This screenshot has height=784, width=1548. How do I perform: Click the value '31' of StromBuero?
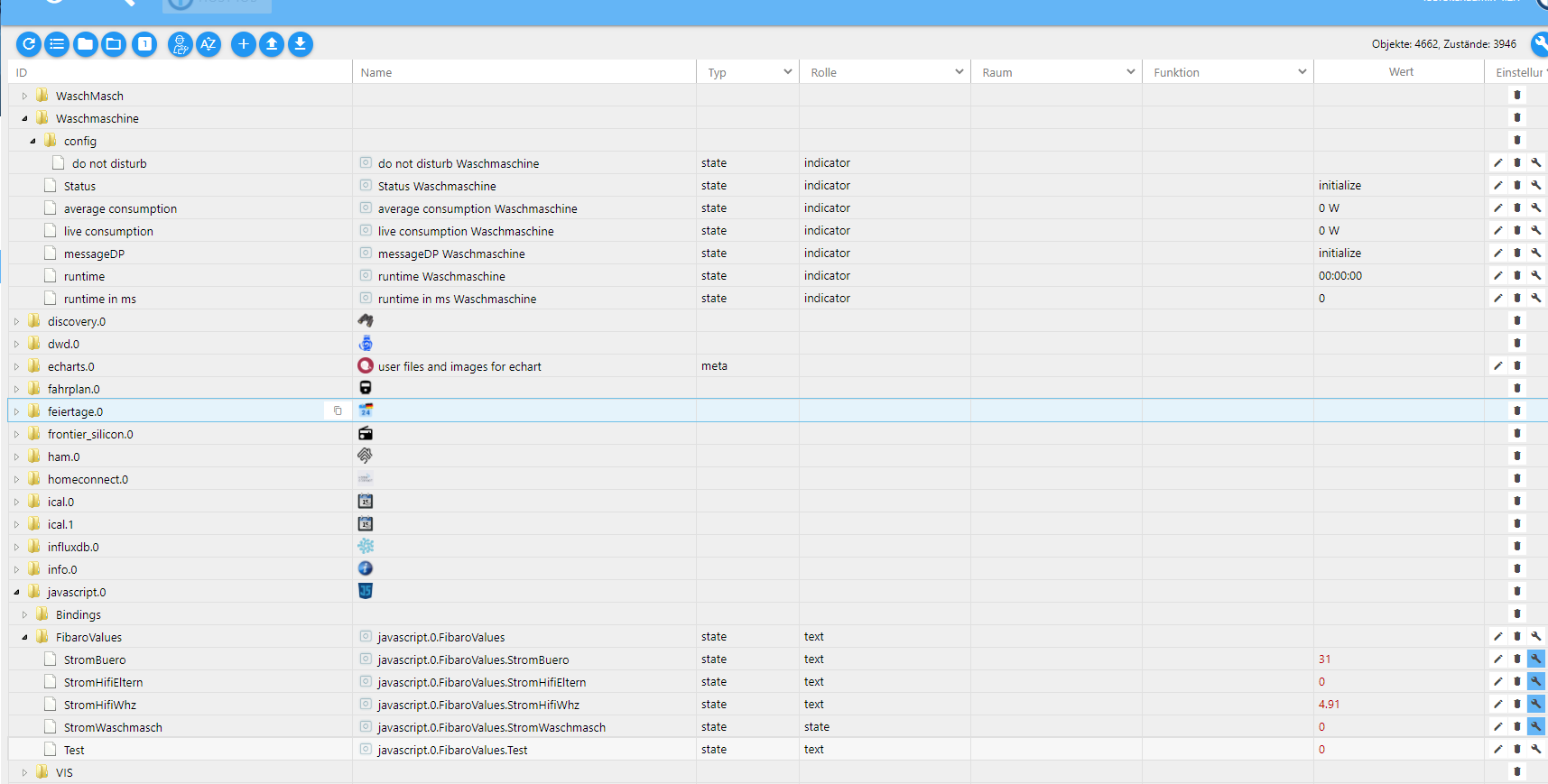[x=1324, y=659]
